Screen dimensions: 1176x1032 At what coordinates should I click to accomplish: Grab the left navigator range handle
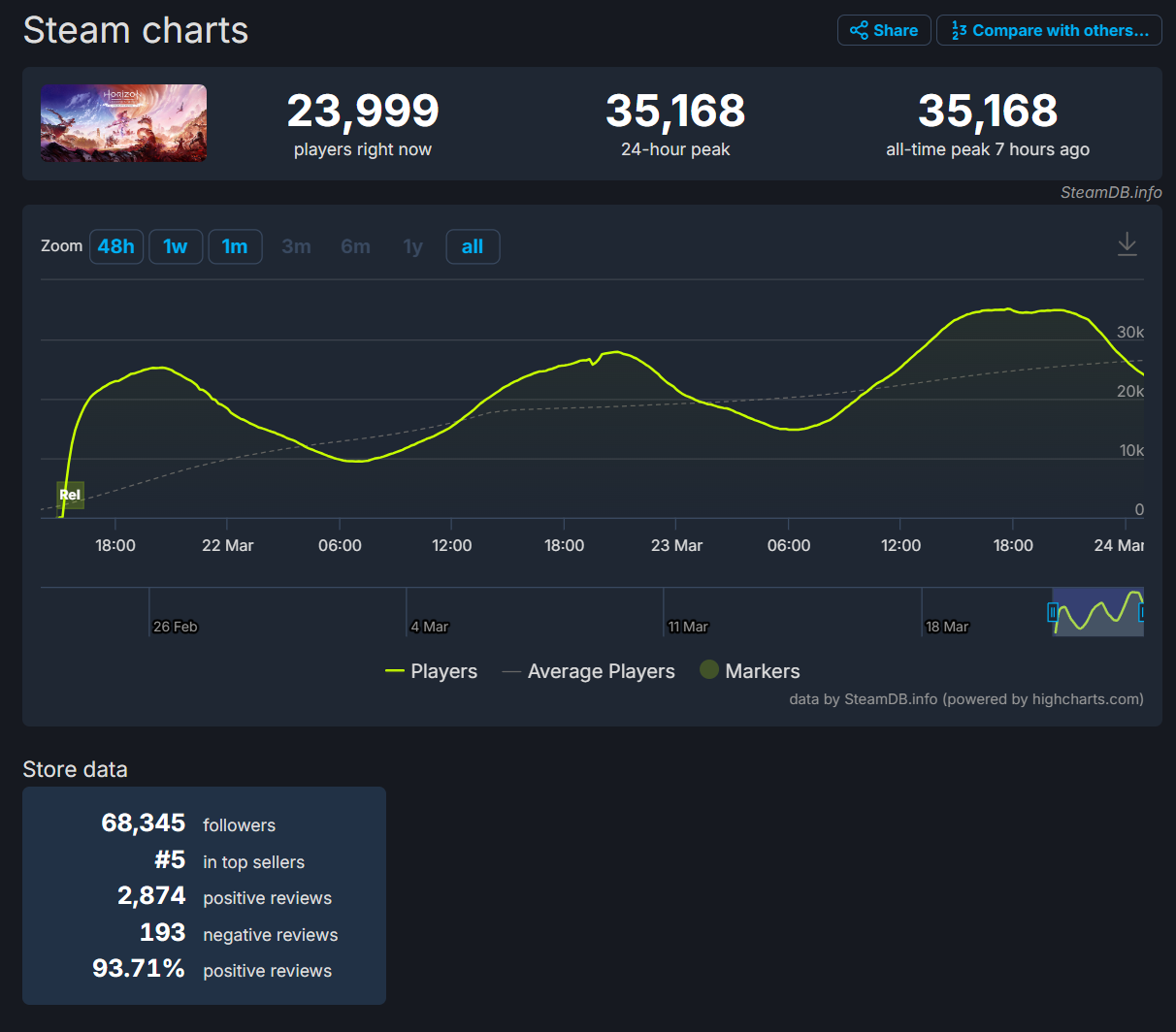pyautogui.click(x=1053, y=612)
